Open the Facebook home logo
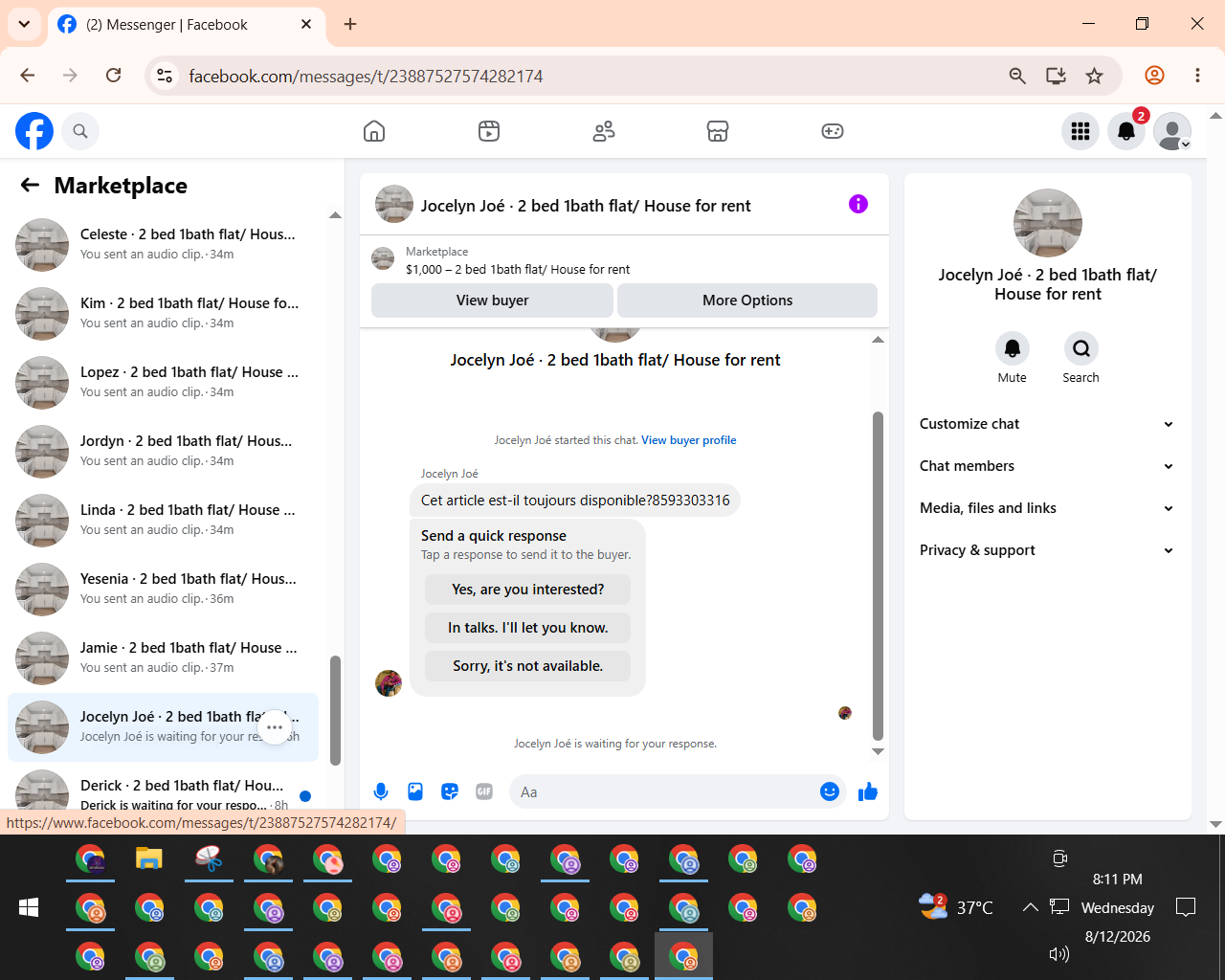 pos(34,131)
